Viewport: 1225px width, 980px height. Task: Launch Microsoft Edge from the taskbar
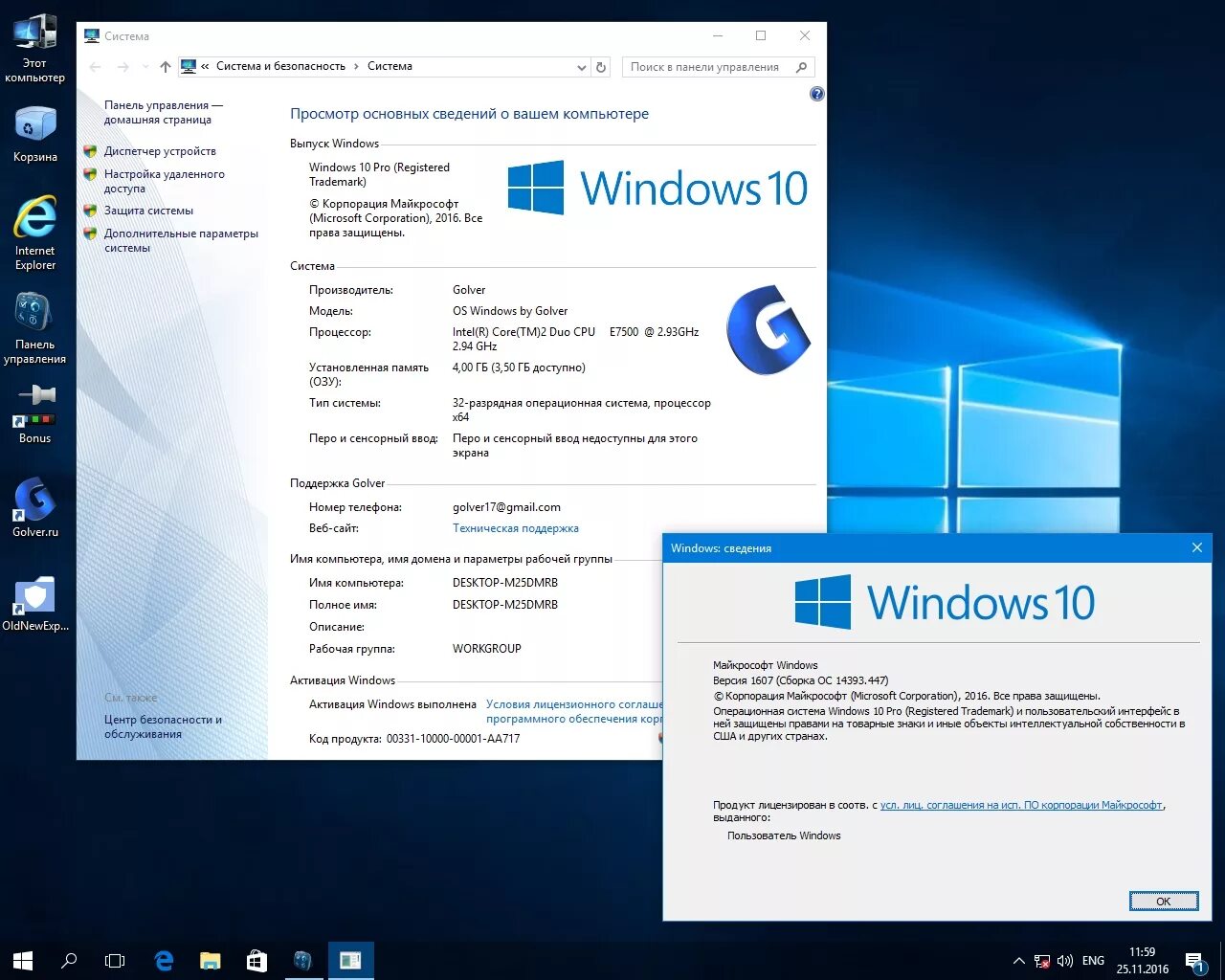[163, 960]
